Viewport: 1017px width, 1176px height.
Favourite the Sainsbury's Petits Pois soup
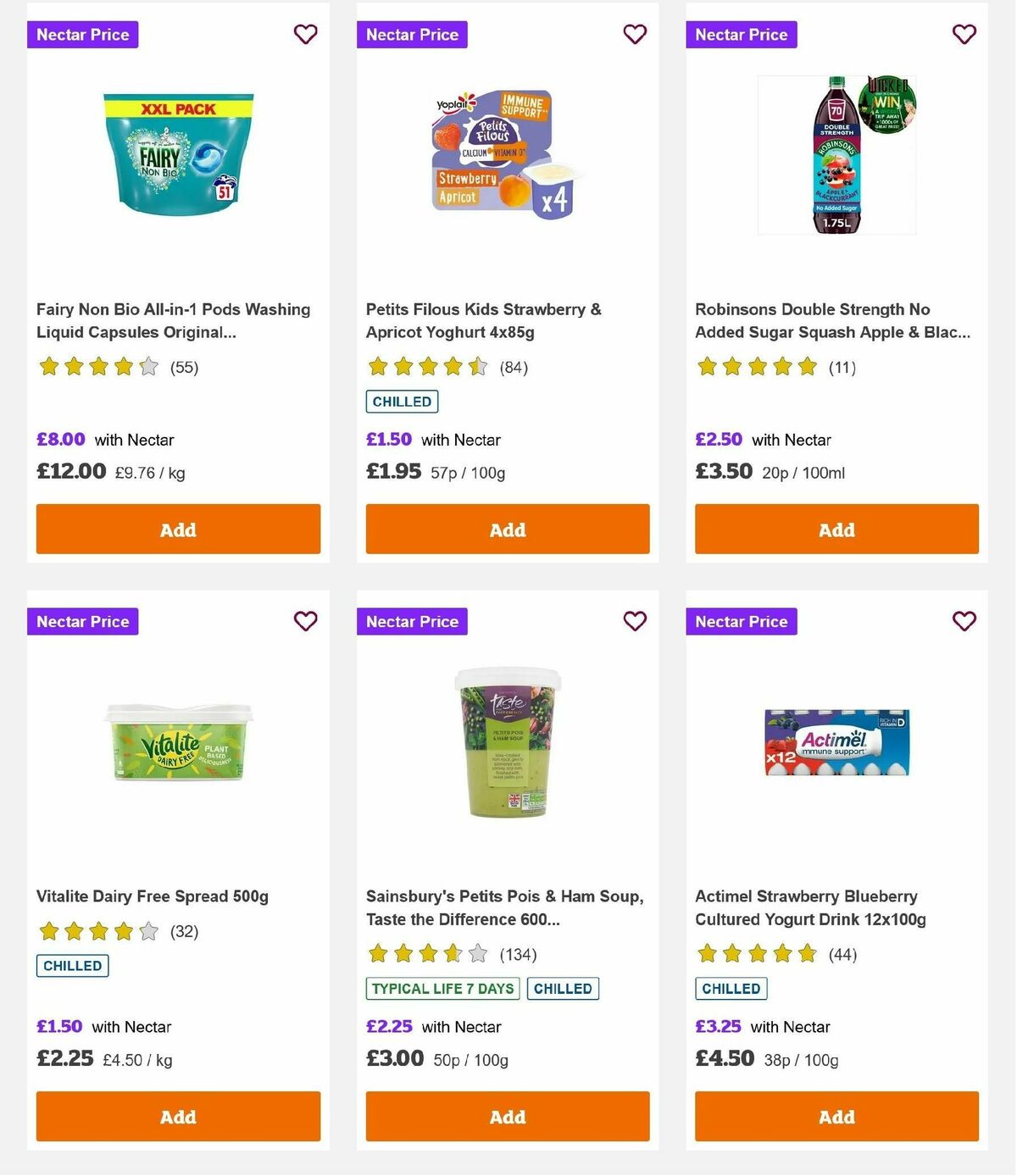[x=635, y=621]
